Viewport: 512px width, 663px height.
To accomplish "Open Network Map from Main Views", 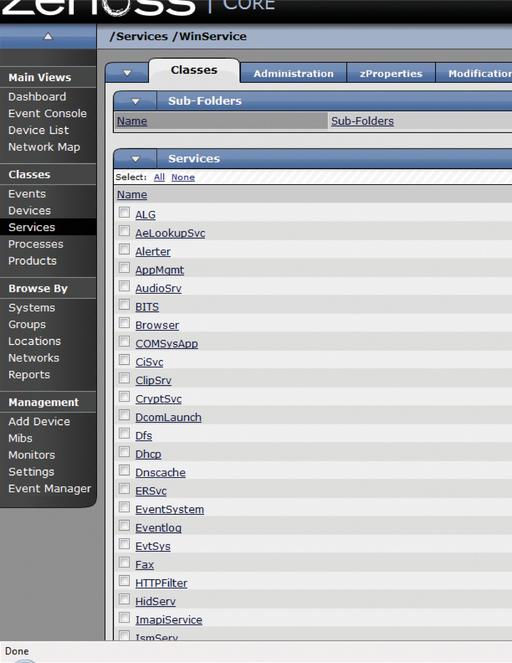I will coord(44,147).
